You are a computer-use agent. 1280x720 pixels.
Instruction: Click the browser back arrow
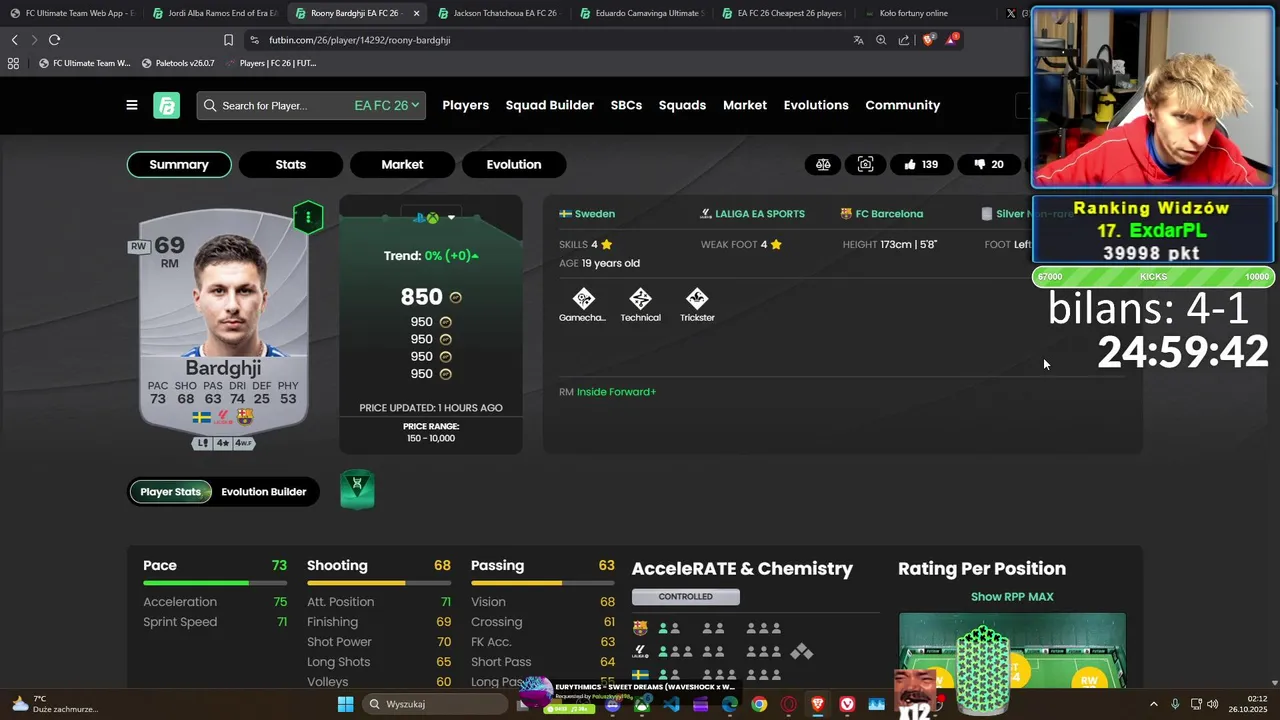[14, 40]
